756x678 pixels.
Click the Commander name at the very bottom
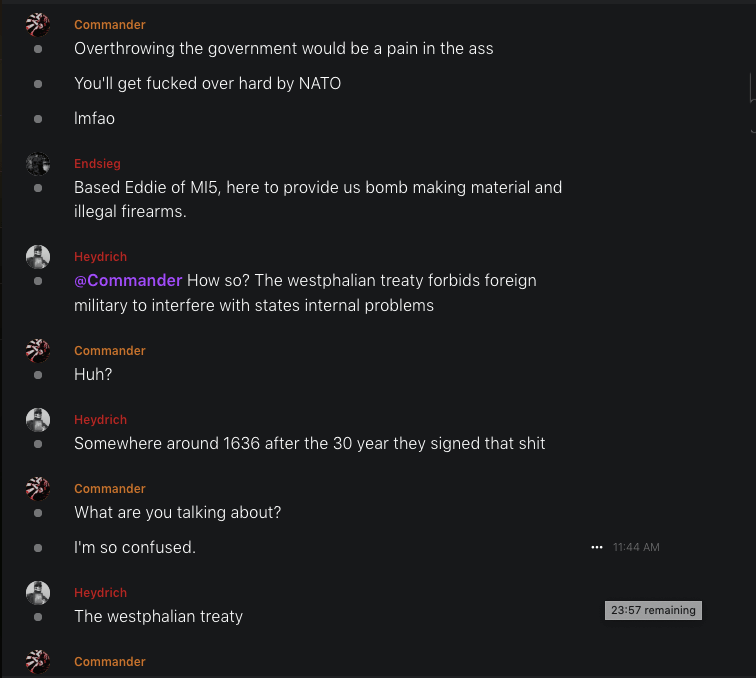(x=109, y=662)
